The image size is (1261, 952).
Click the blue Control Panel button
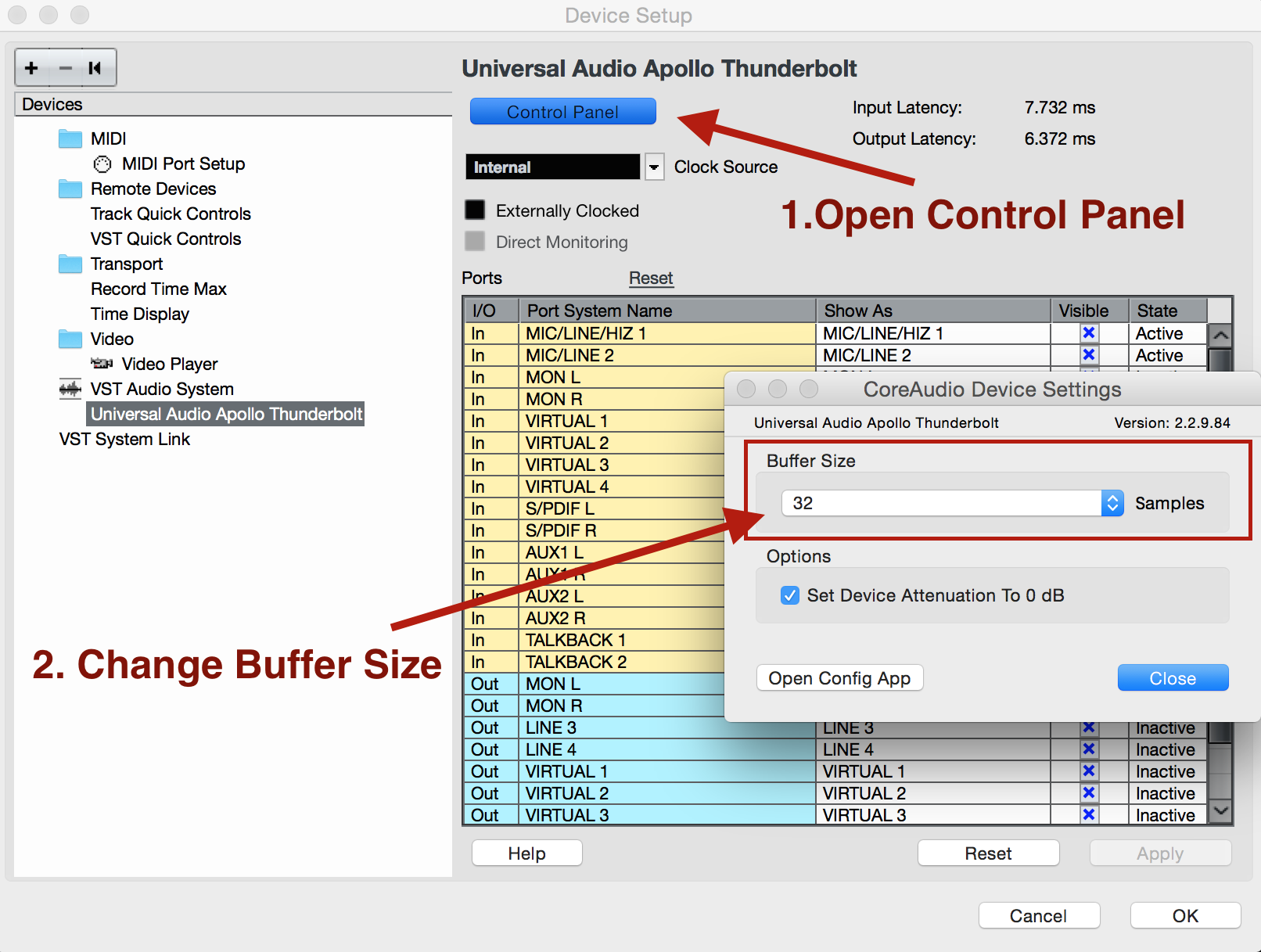pyautogui.click(x=562, y=112)
